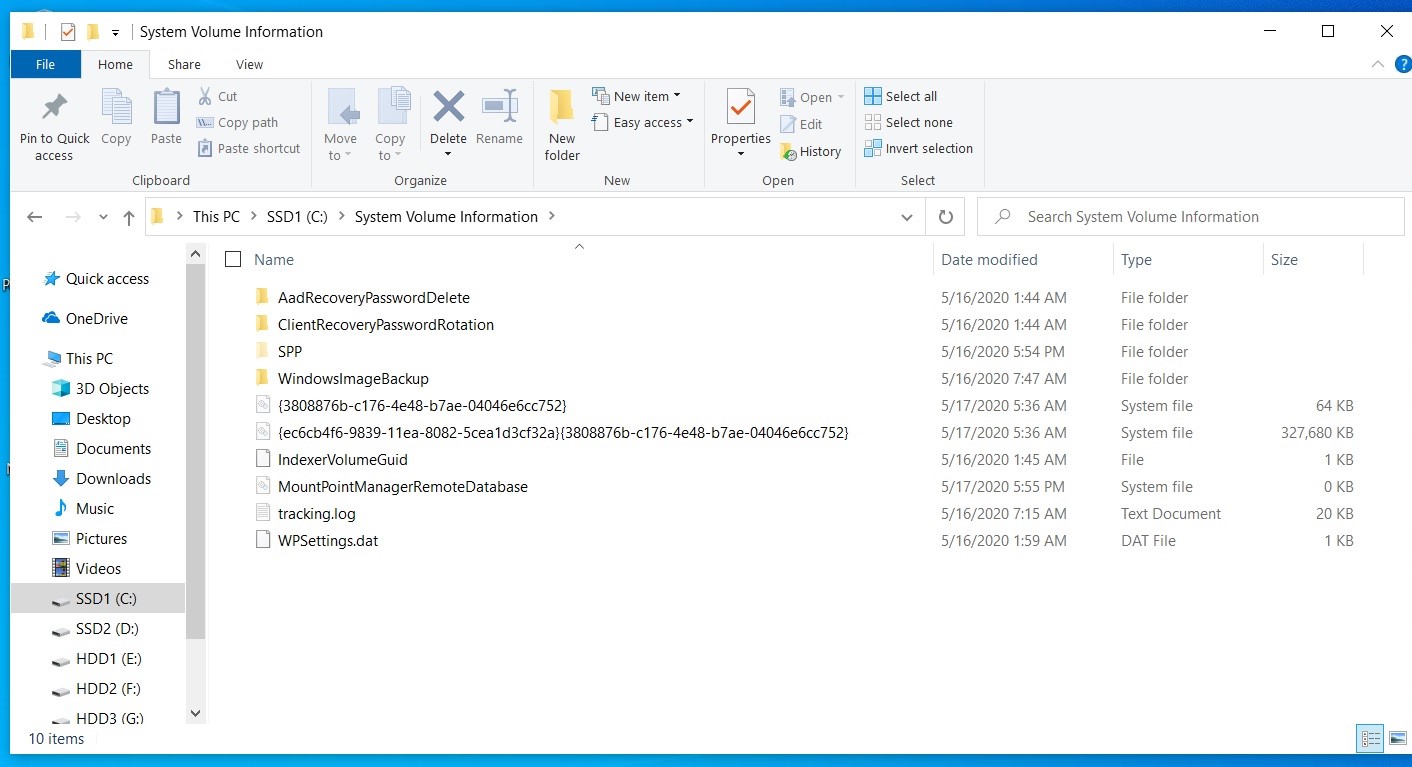The height and width of the screenshot is (767, 1412).
Task: Click Pin to Quick access icon
Action: 54,108
